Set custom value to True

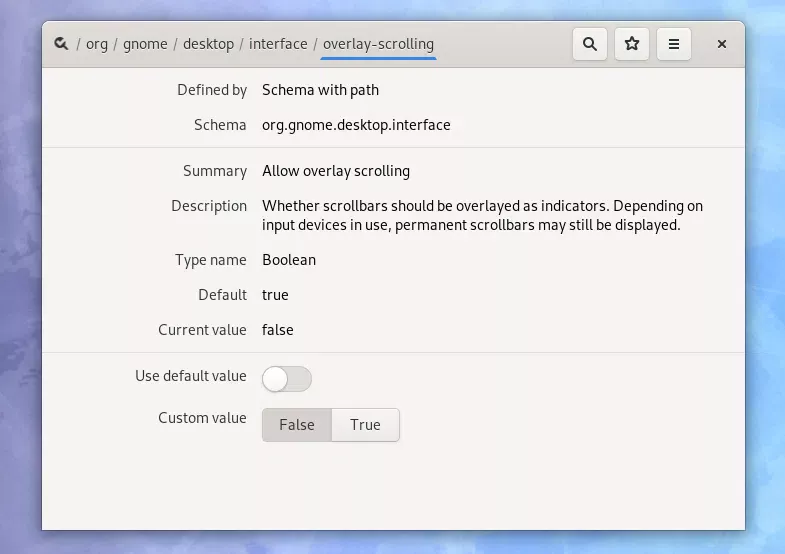365,425
